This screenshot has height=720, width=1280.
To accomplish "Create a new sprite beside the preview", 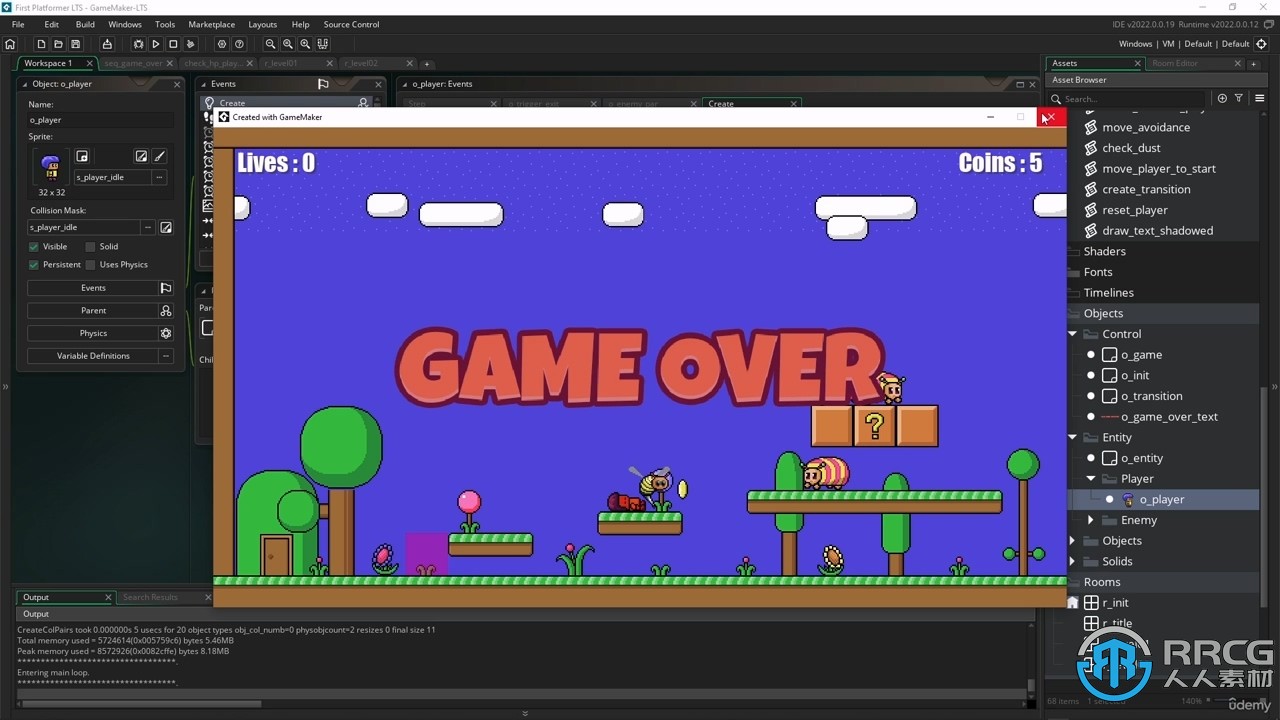I will (82, 156).
